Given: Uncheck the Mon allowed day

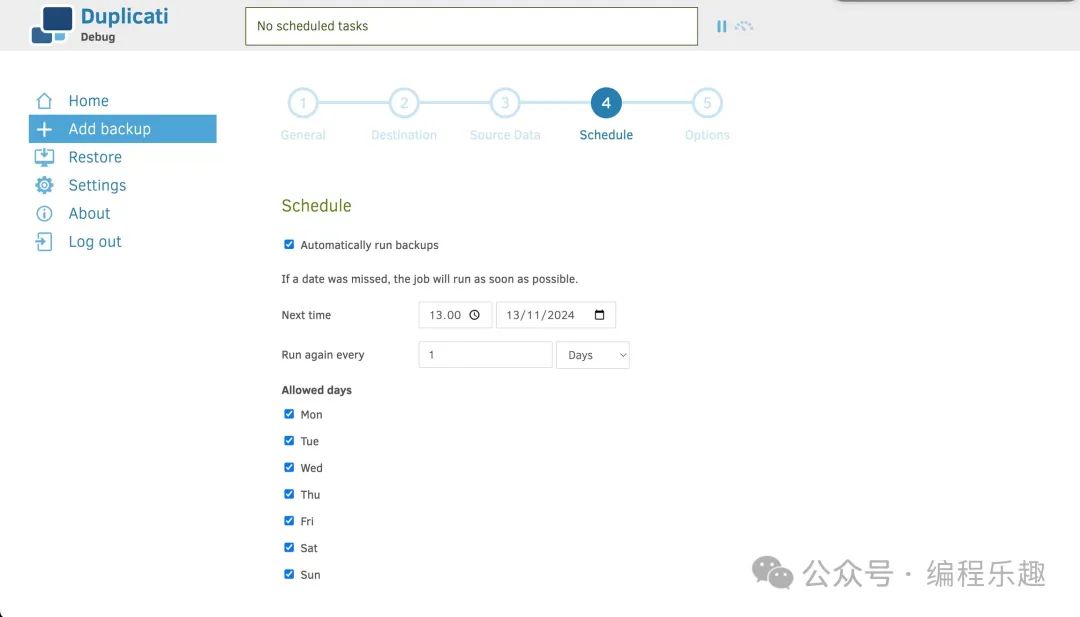Looking at the screenshot, I should tap(289, 414).
